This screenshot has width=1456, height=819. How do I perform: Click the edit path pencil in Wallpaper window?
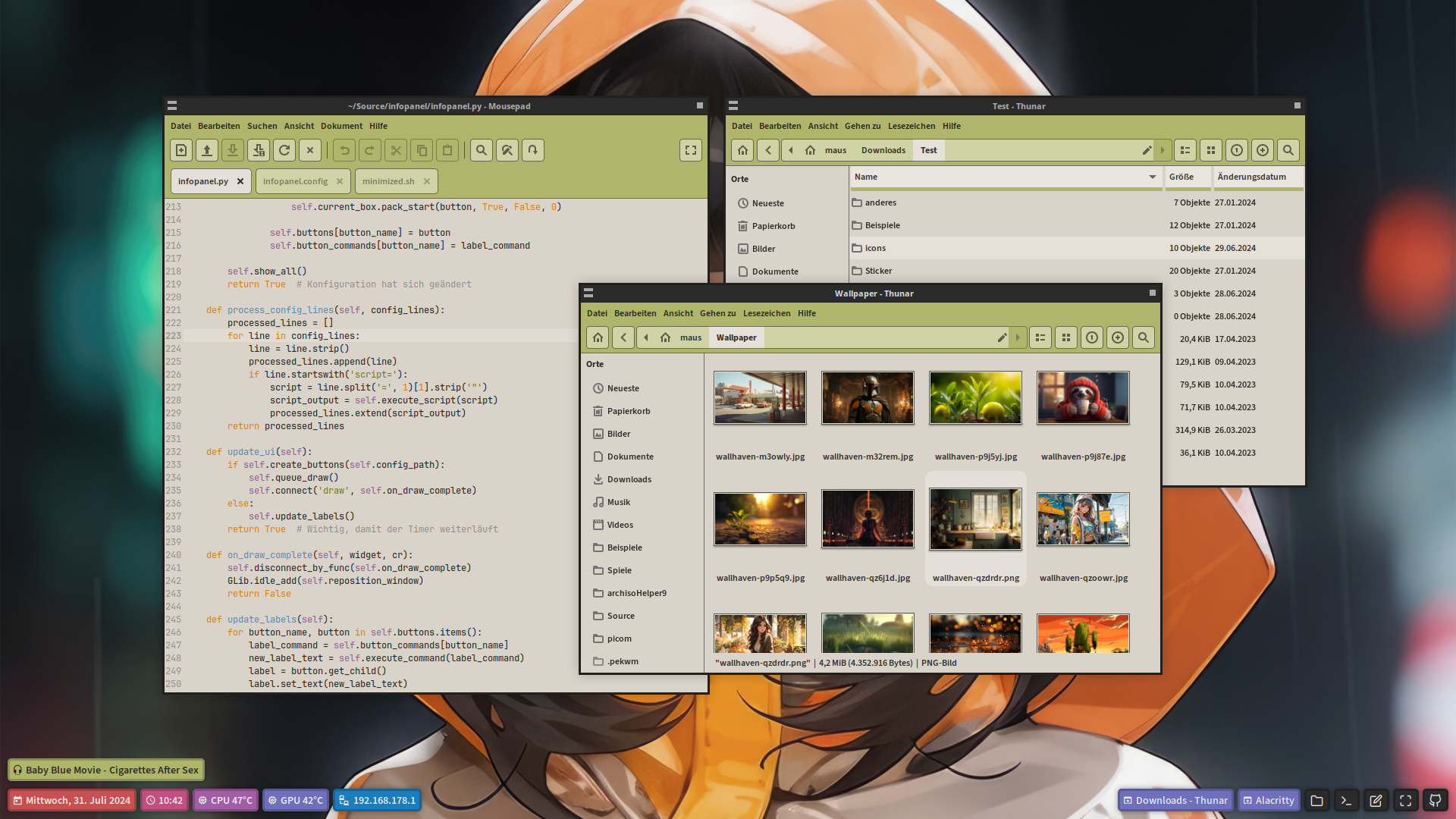click(1002, 337)
